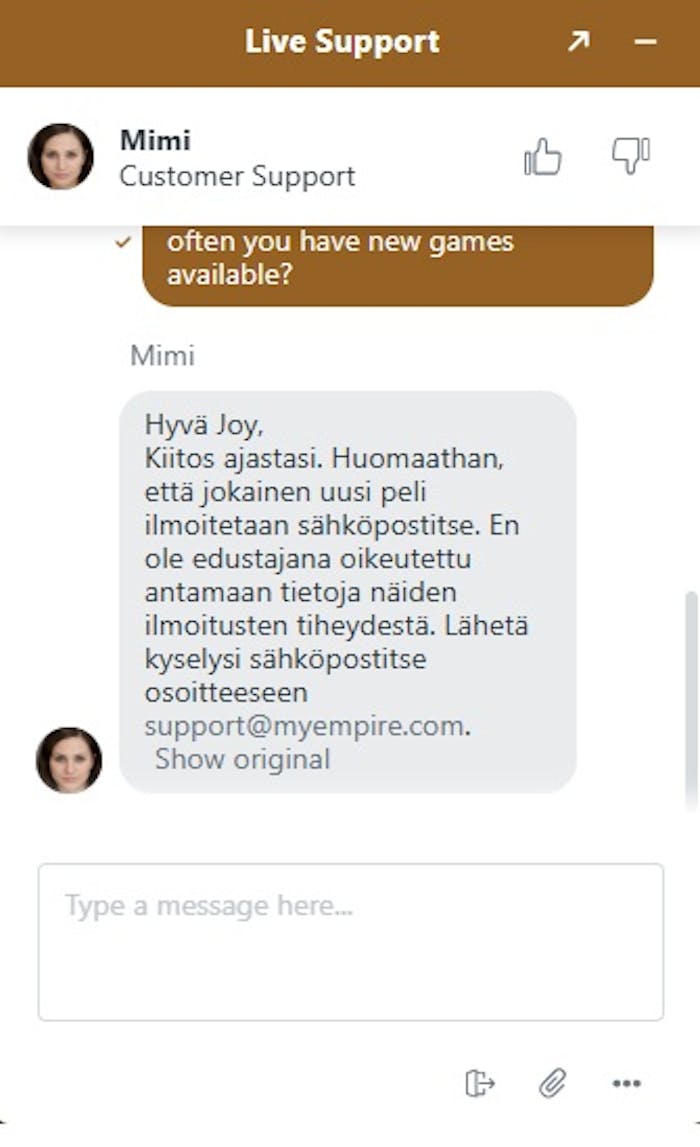Minimize the Live Support chat widget
700x1147 pixels.
point(645,42)
